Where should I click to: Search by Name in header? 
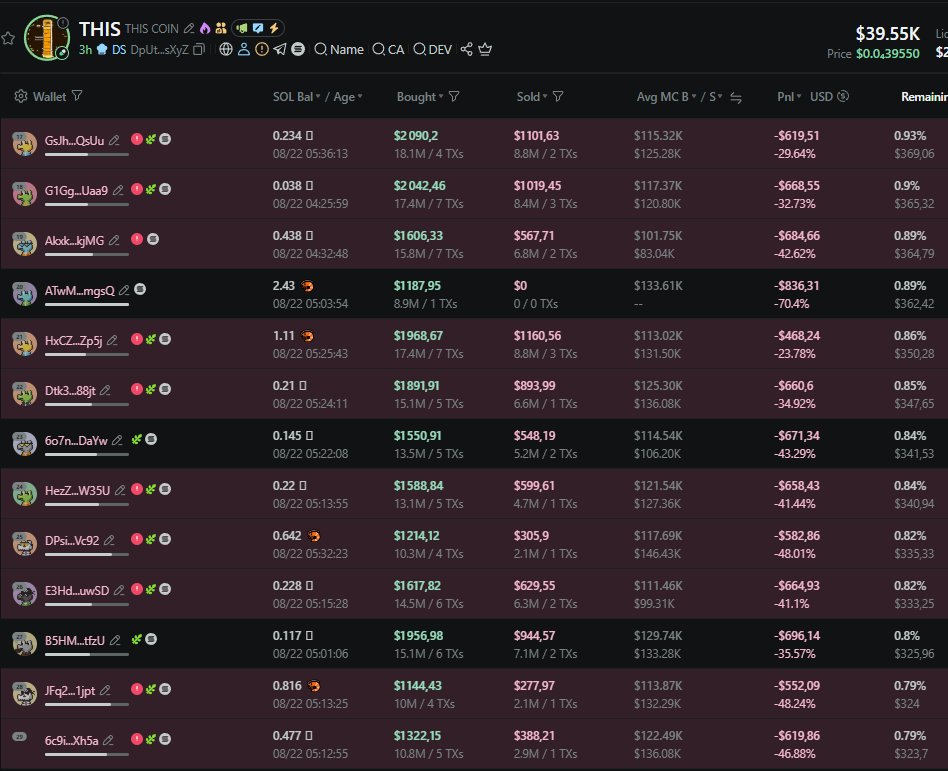(x=338, y=49)
